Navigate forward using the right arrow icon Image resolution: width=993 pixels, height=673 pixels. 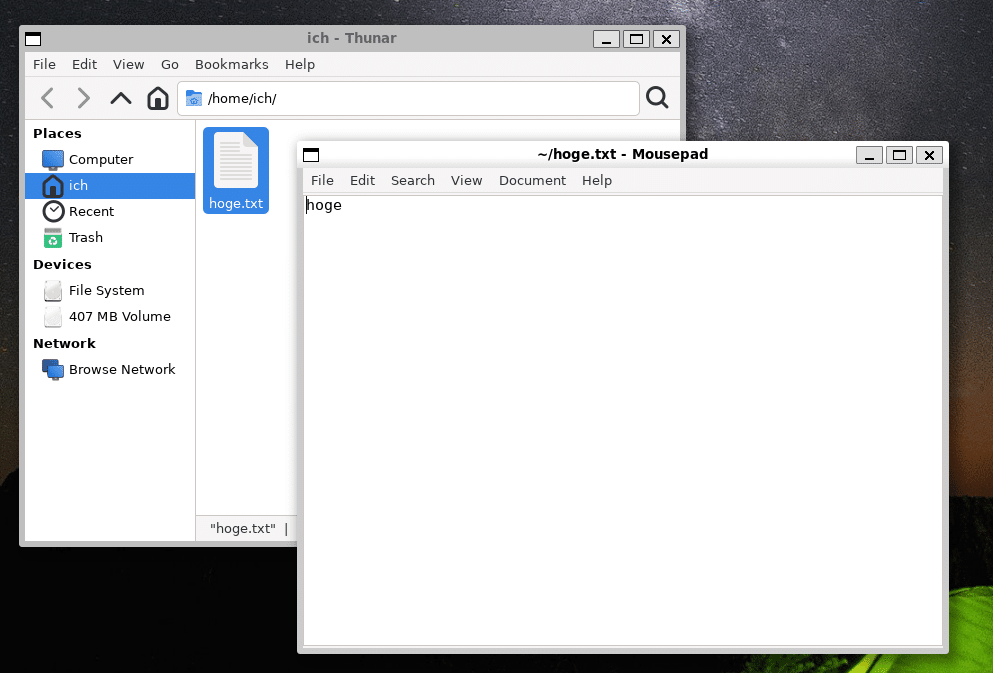click(83, 98)
